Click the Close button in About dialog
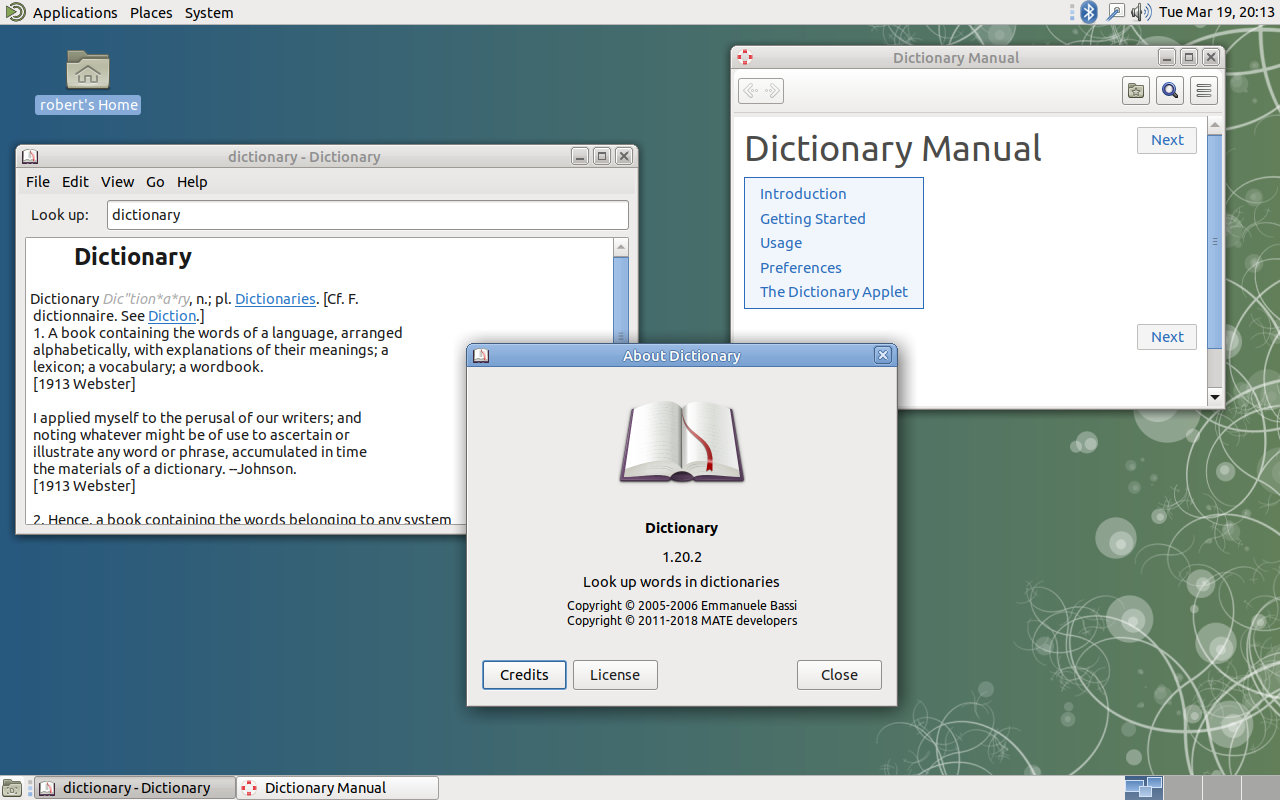 (839, 675)
